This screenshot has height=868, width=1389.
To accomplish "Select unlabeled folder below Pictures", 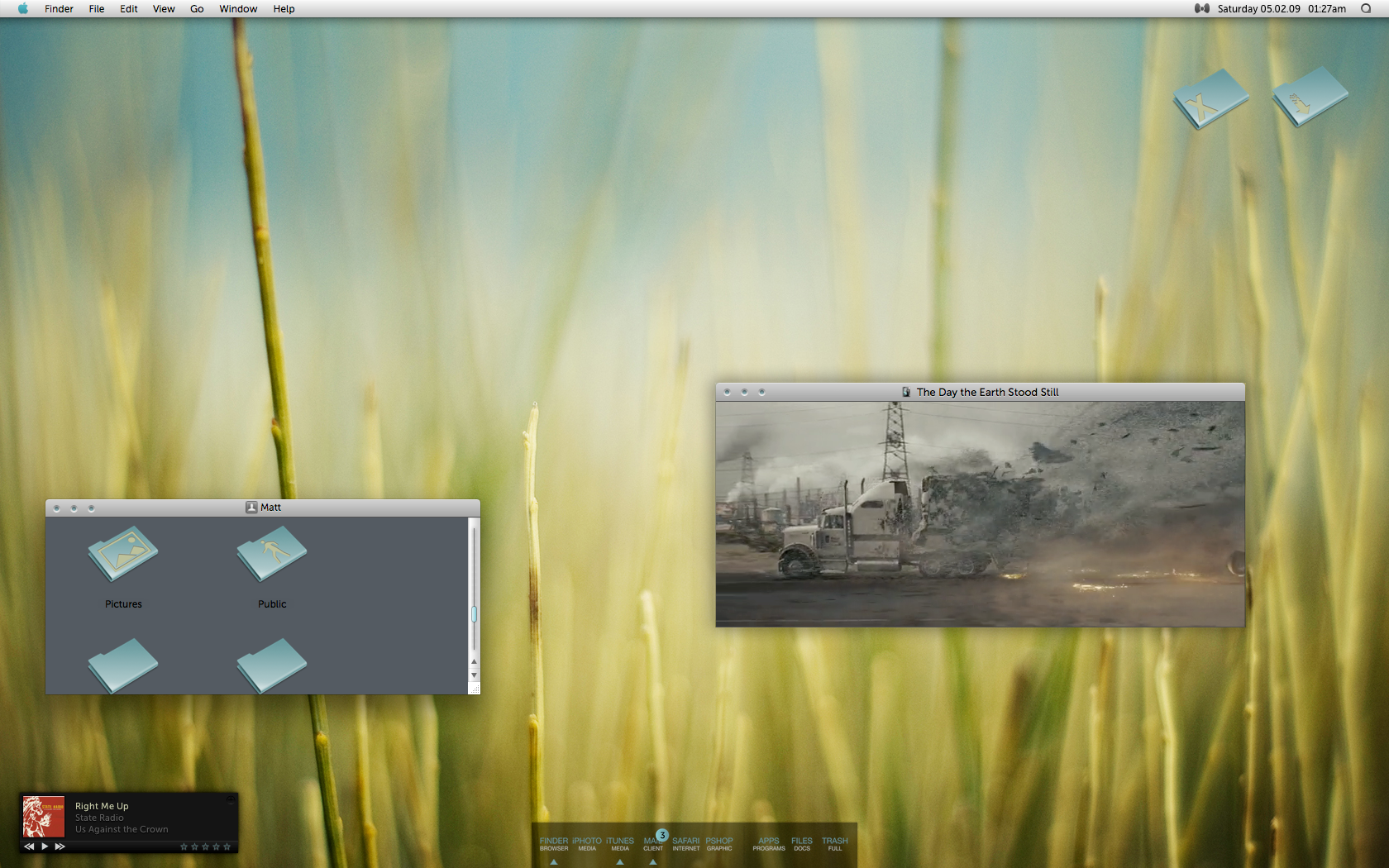I will (123, 665).
